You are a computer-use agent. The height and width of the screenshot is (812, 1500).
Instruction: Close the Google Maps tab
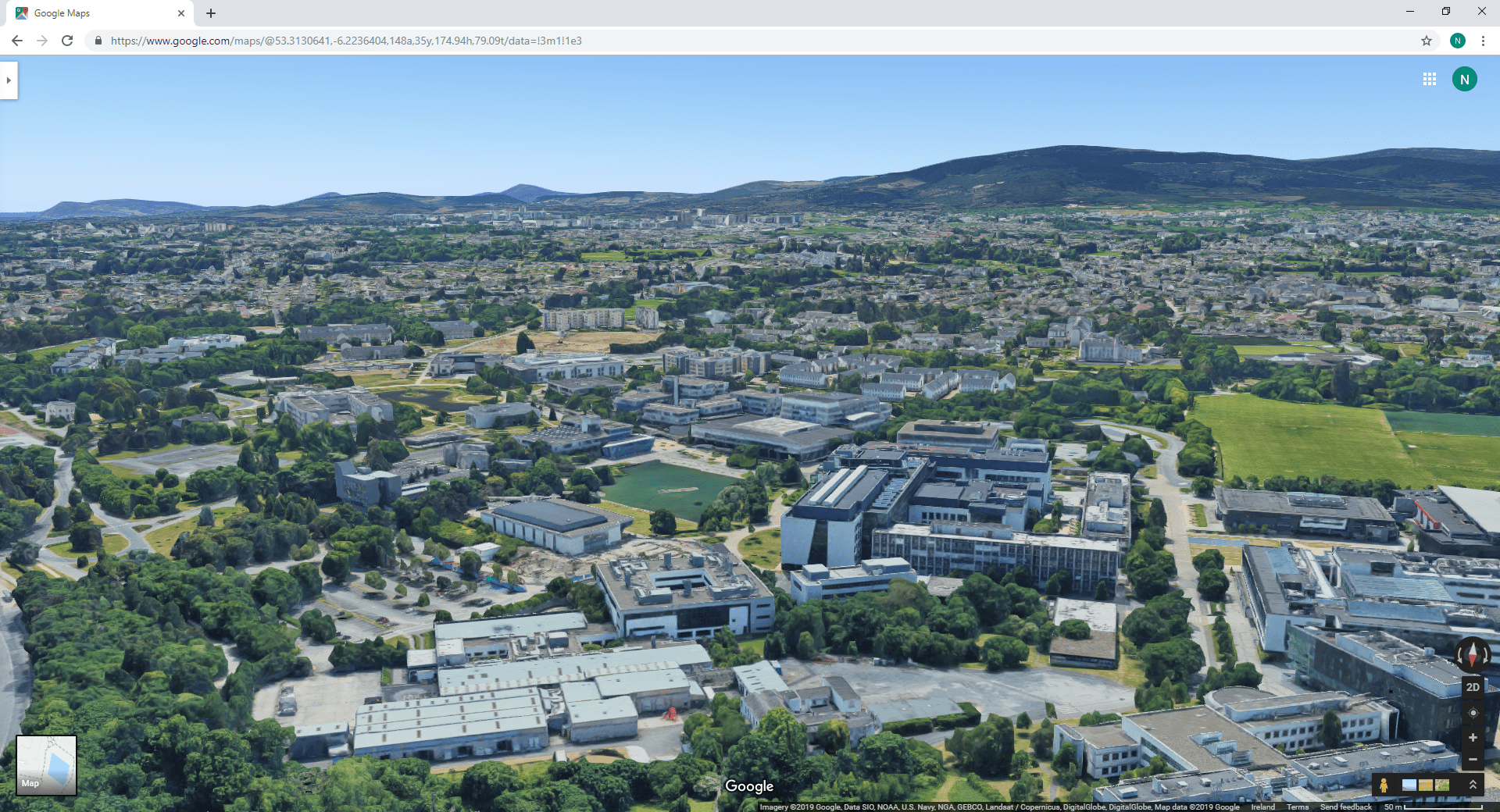(181, 13)
